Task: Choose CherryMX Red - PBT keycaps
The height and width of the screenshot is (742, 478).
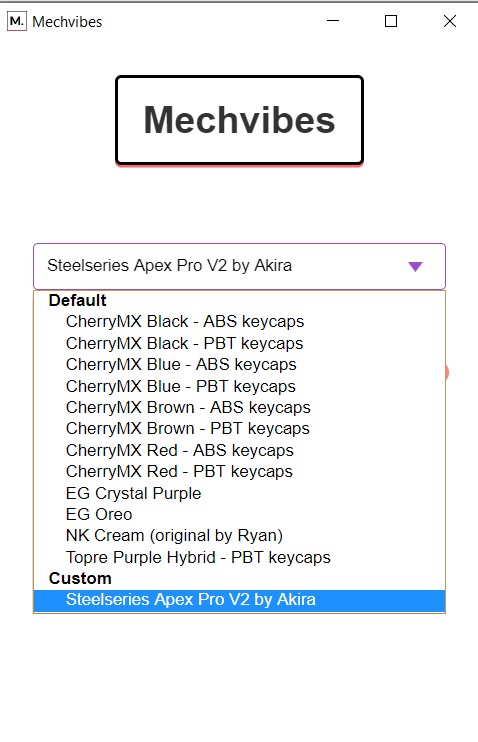Action: click(x=239, y=471)
